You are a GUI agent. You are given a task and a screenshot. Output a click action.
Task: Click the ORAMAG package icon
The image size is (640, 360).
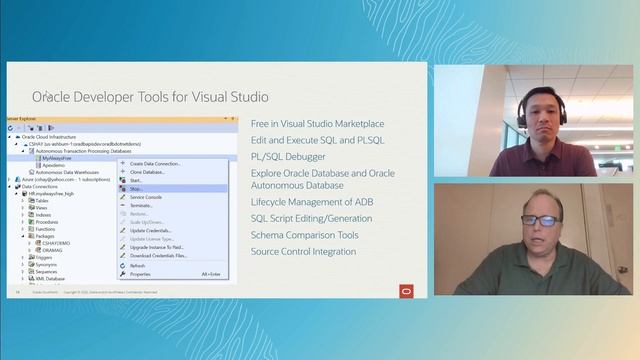(38, 250)
